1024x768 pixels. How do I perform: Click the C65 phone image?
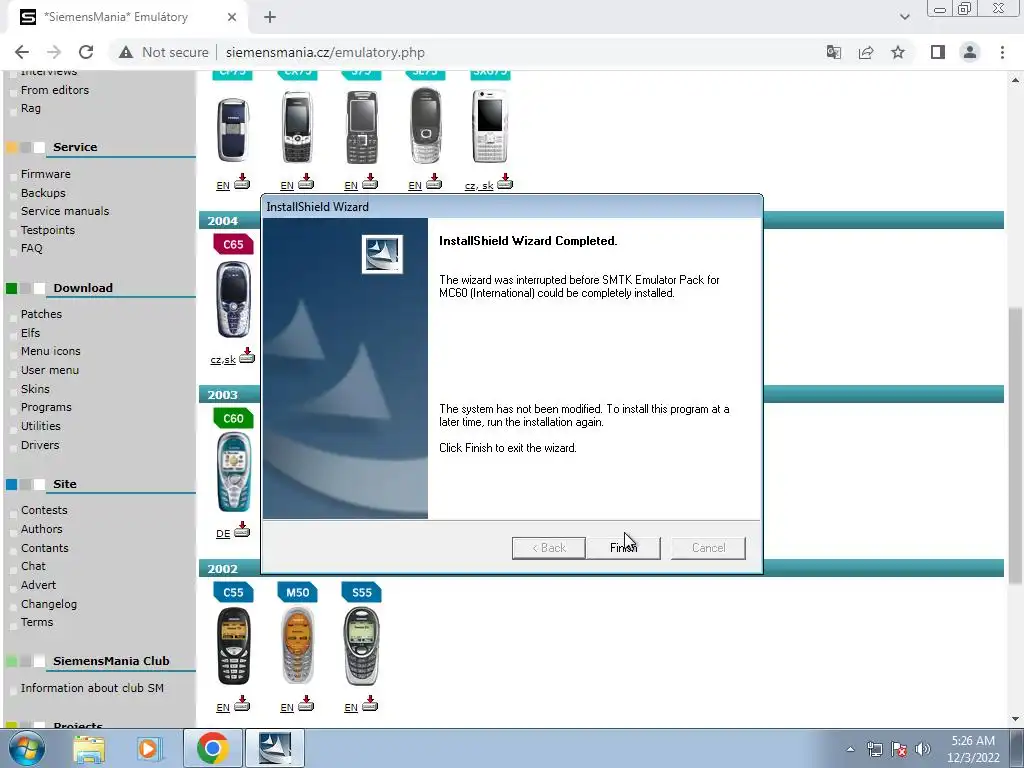[233, 299]
